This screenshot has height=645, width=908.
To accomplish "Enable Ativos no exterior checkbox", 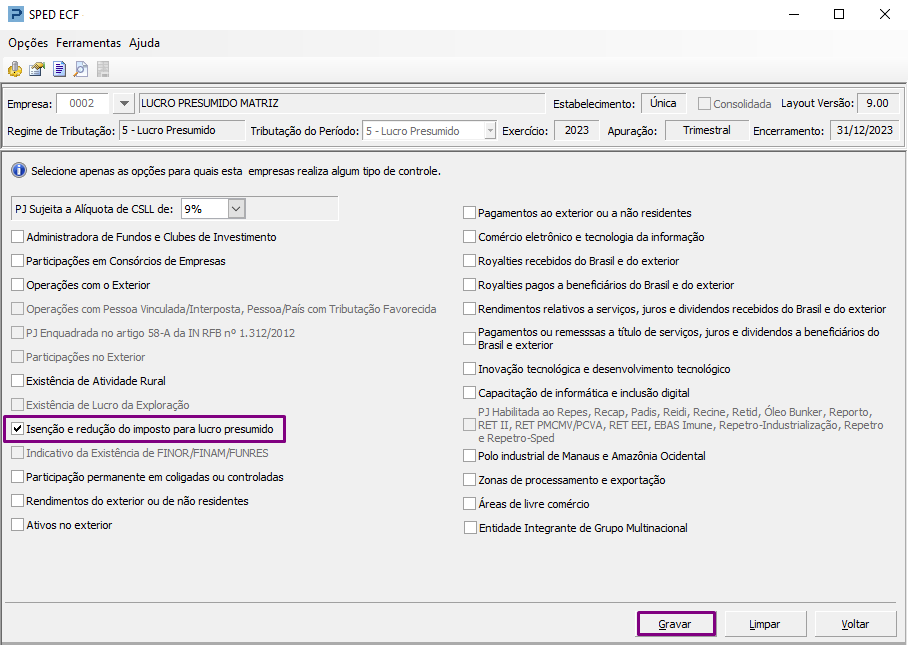I will click(17, 525).
